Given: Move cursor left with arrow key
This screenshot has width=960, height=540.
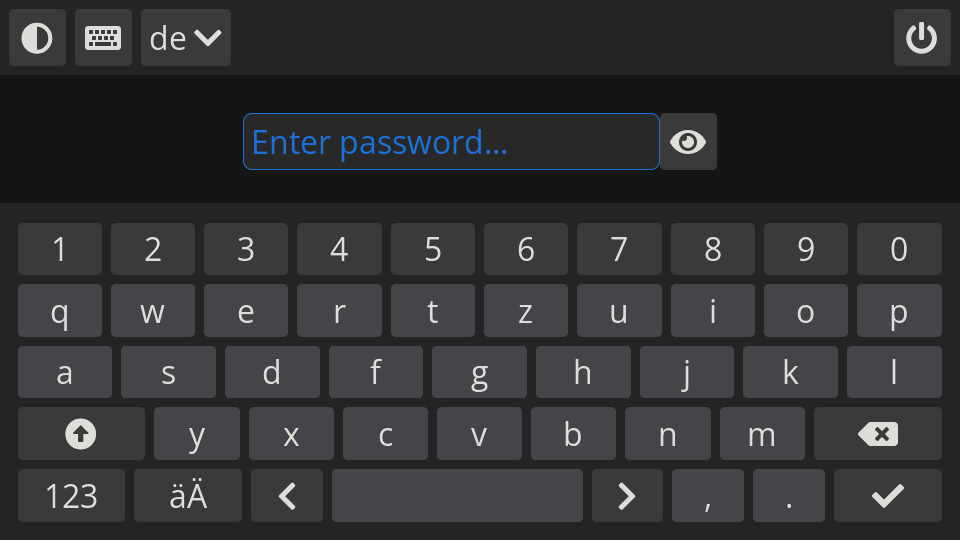Looking at the screenshot, I should 287,495.
